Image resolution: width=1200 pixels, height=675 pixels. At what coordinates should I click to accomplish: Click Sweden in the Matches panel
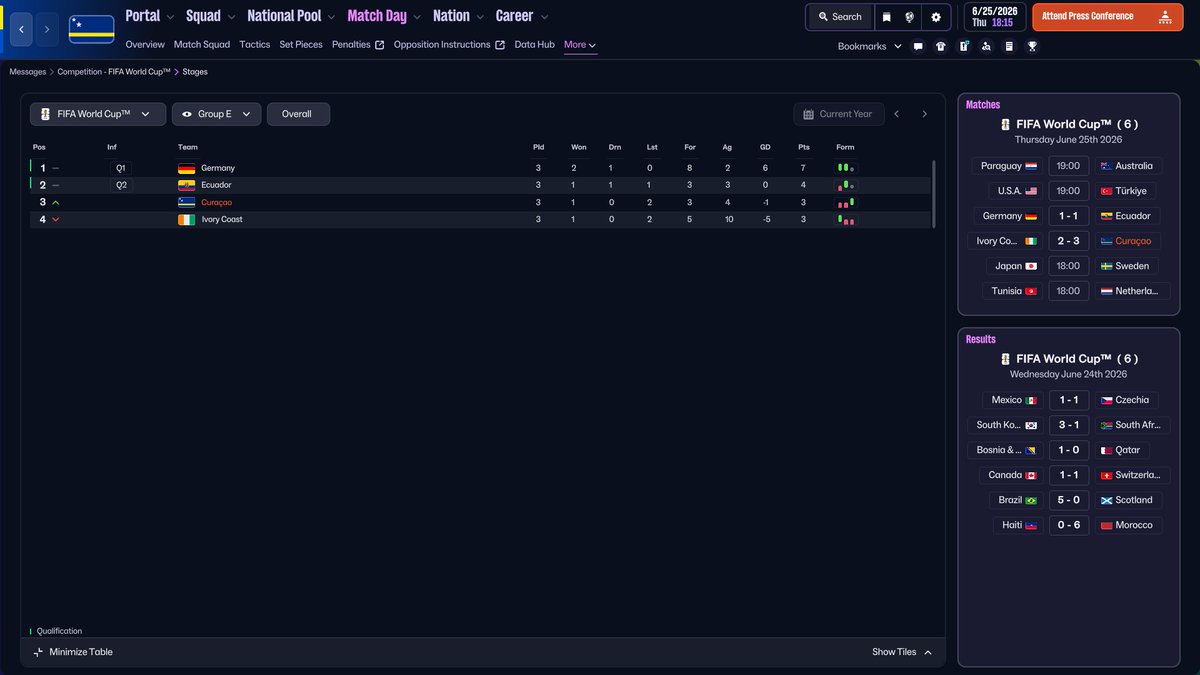(x=1132, y=266)
